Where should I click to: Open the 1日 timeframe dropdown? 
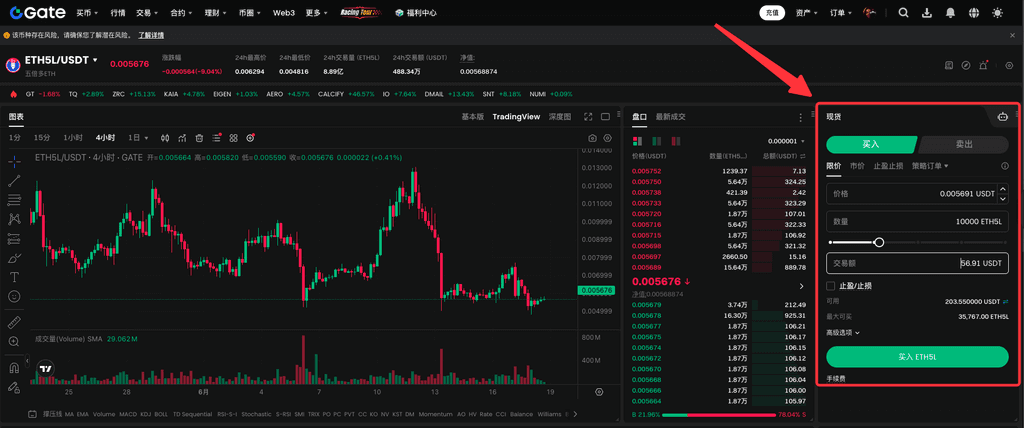coord(136,138)
